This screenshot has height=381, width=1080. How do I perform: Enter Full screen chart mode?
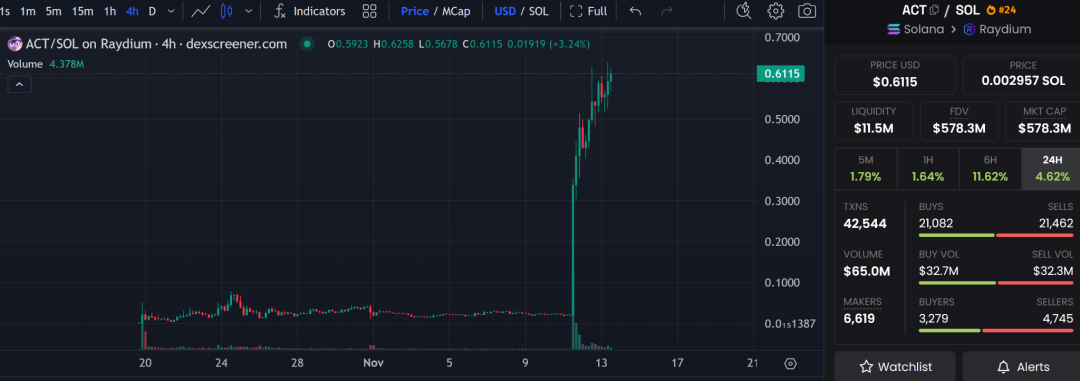pos(589,11)
